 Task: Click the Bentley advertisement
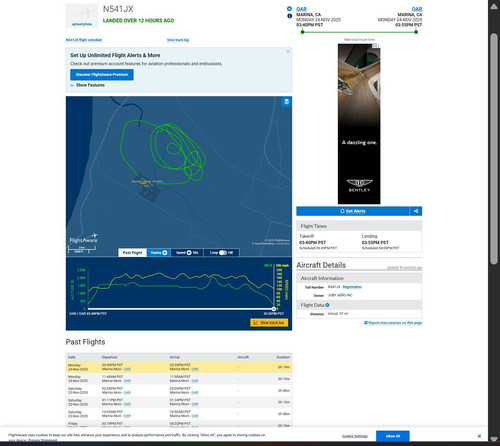pos(359,124)
